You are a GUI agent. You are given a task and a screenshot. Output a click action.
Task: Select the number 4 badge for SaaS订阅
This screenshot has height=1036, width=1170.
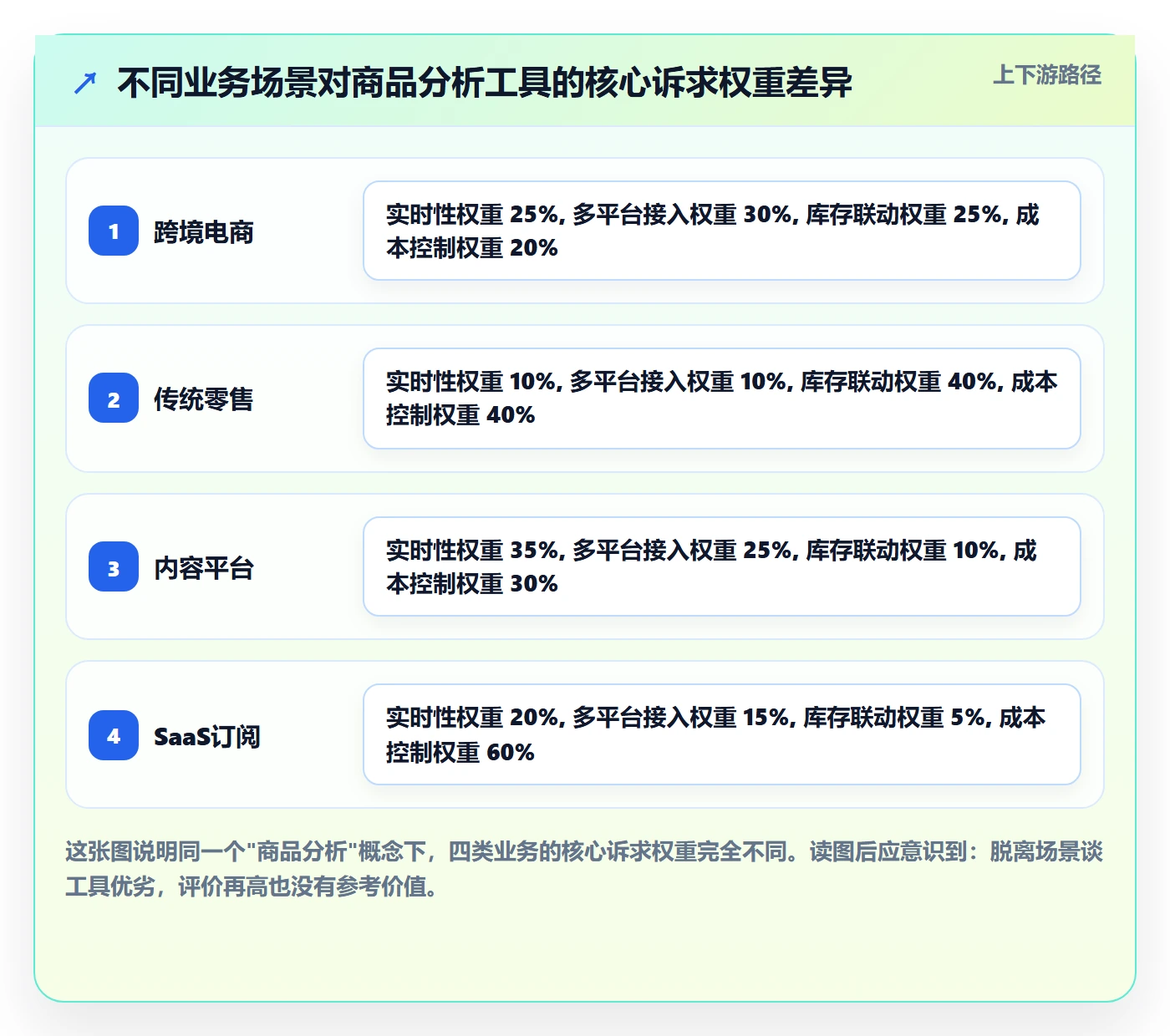click(x=114, y=735)
